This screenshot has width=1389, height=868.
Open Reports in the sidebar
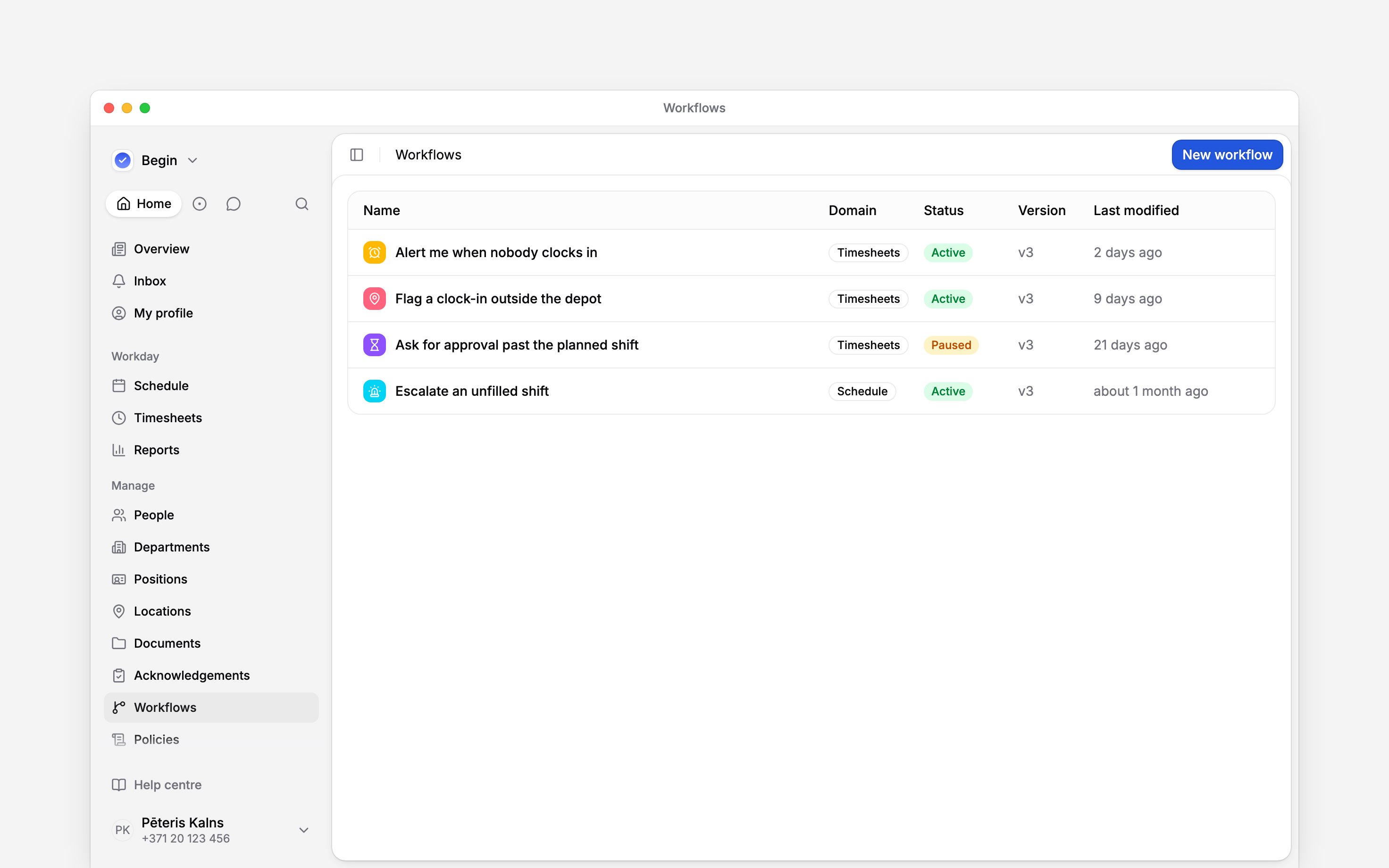tap(211, 450)
